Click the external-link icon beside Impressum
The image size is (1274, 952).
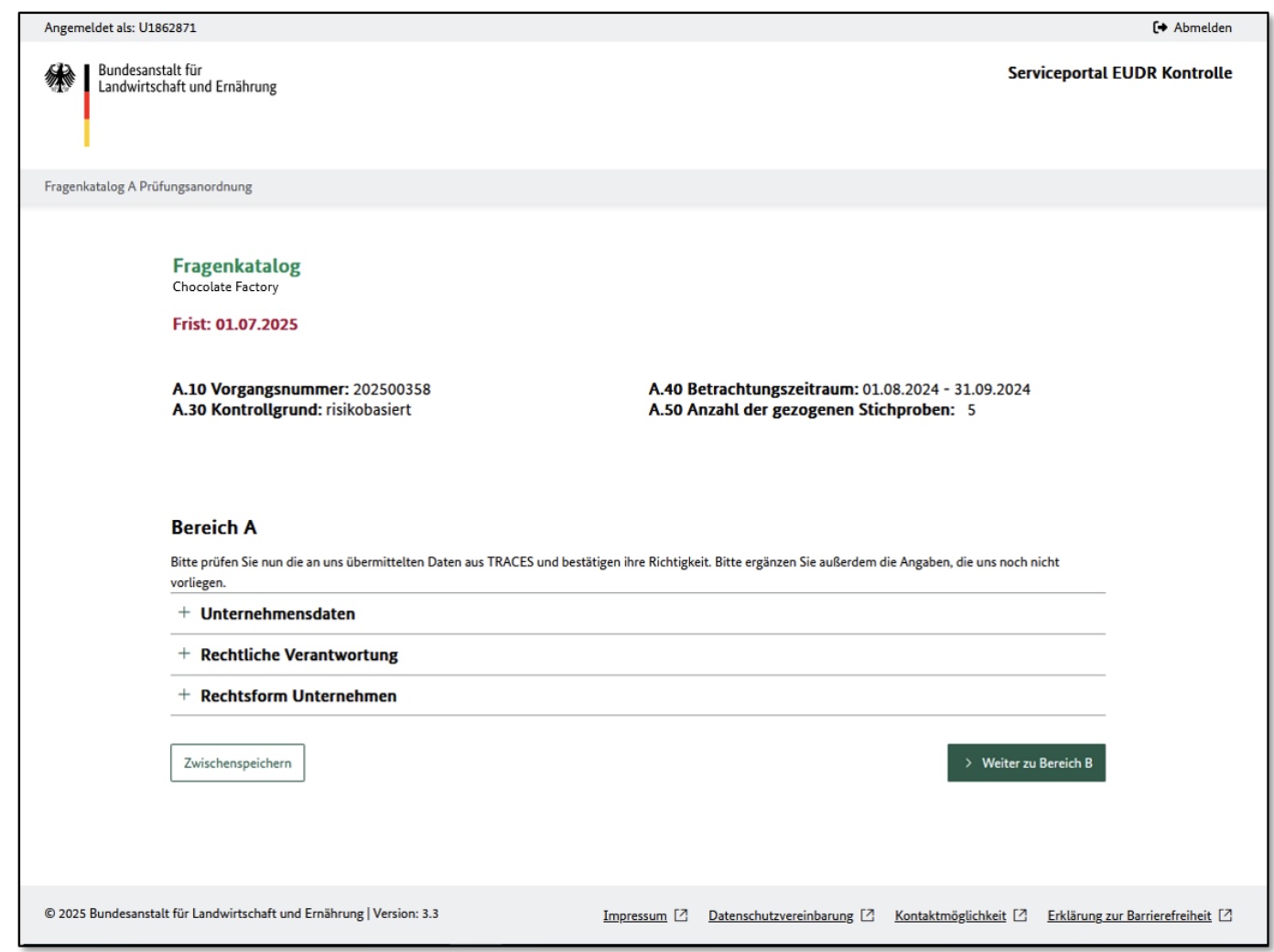(681, 915)
